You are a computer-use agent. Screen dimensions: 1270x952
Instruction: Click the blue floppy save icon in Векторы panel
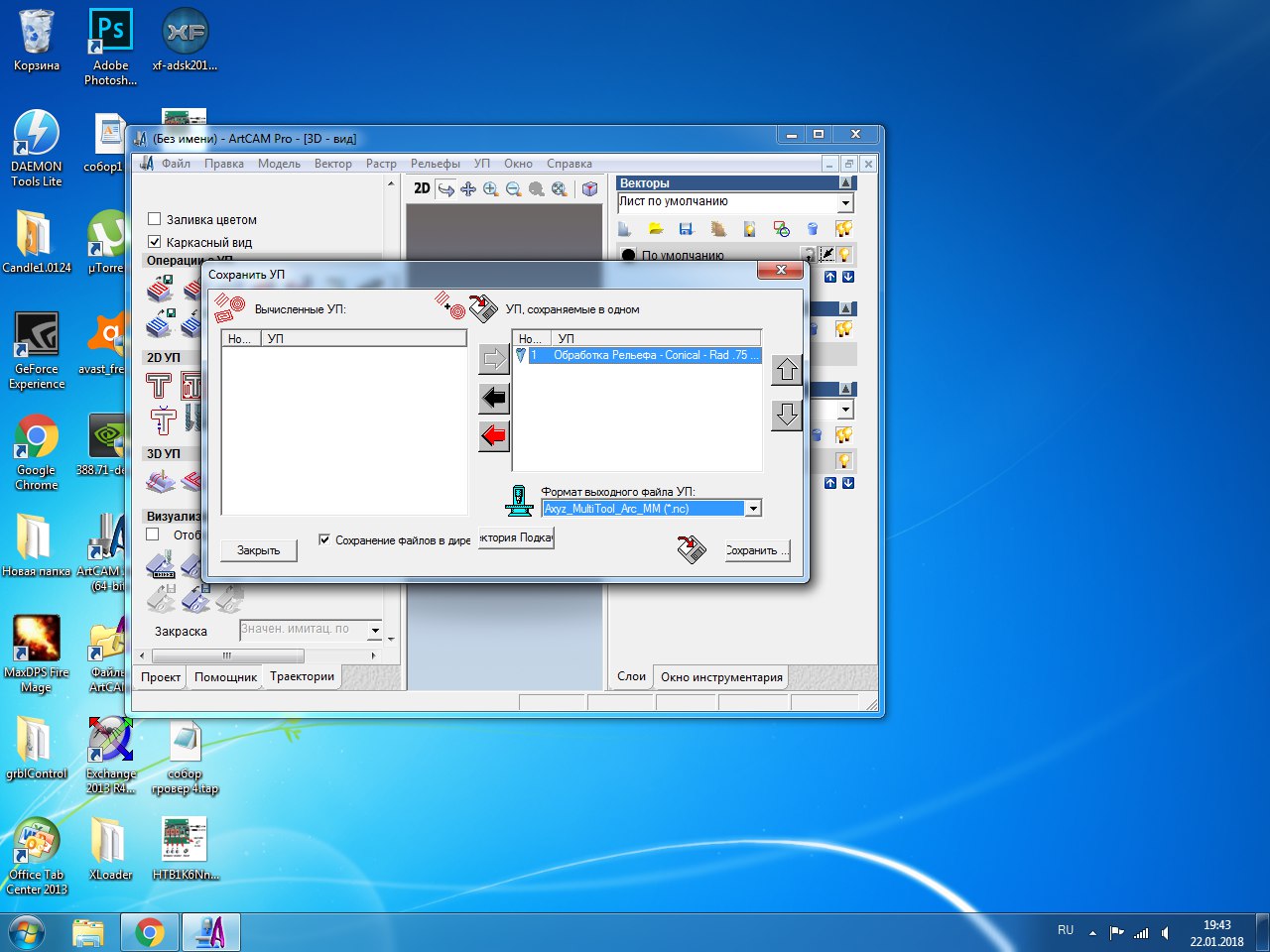686,229
